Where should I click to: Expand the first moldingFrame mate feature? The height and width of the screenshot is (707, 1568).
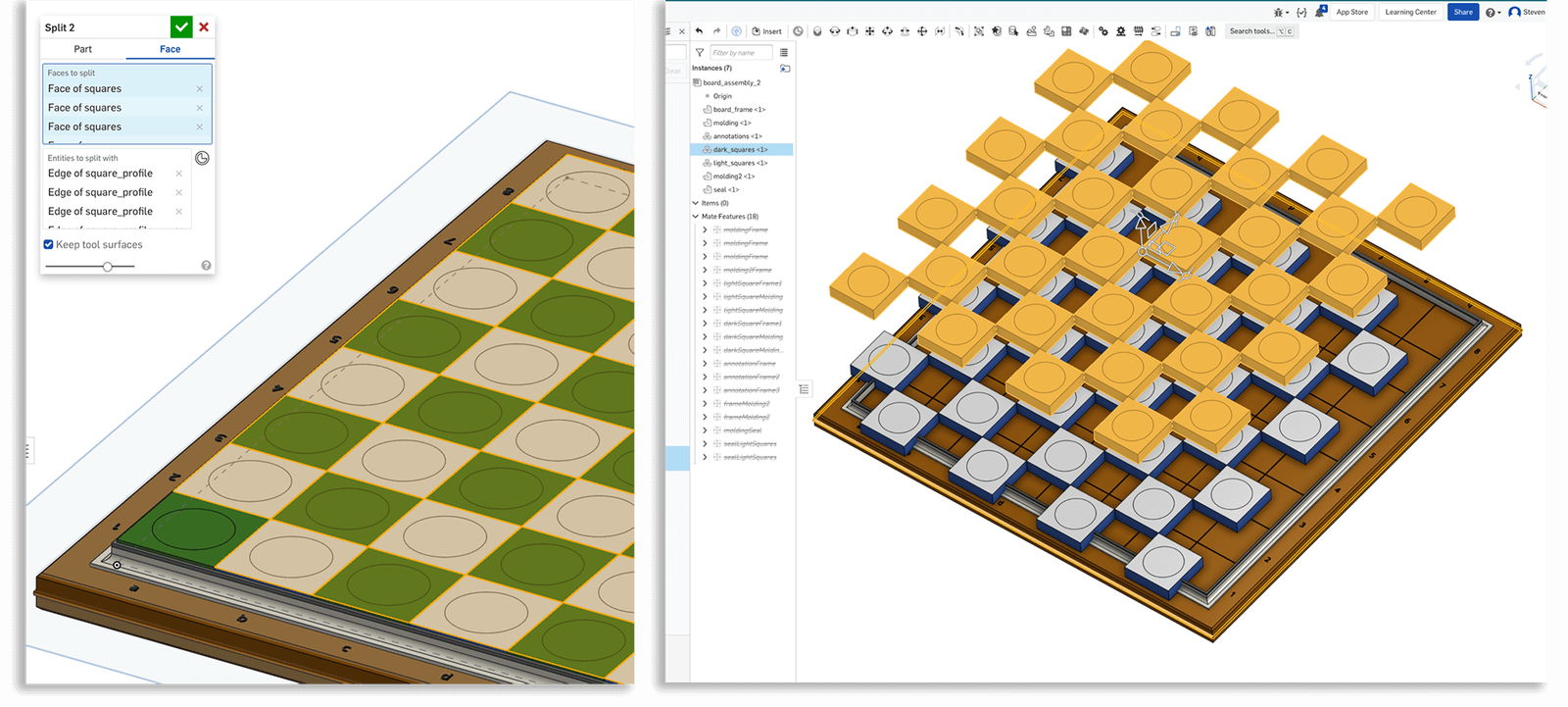pos(705,230)
